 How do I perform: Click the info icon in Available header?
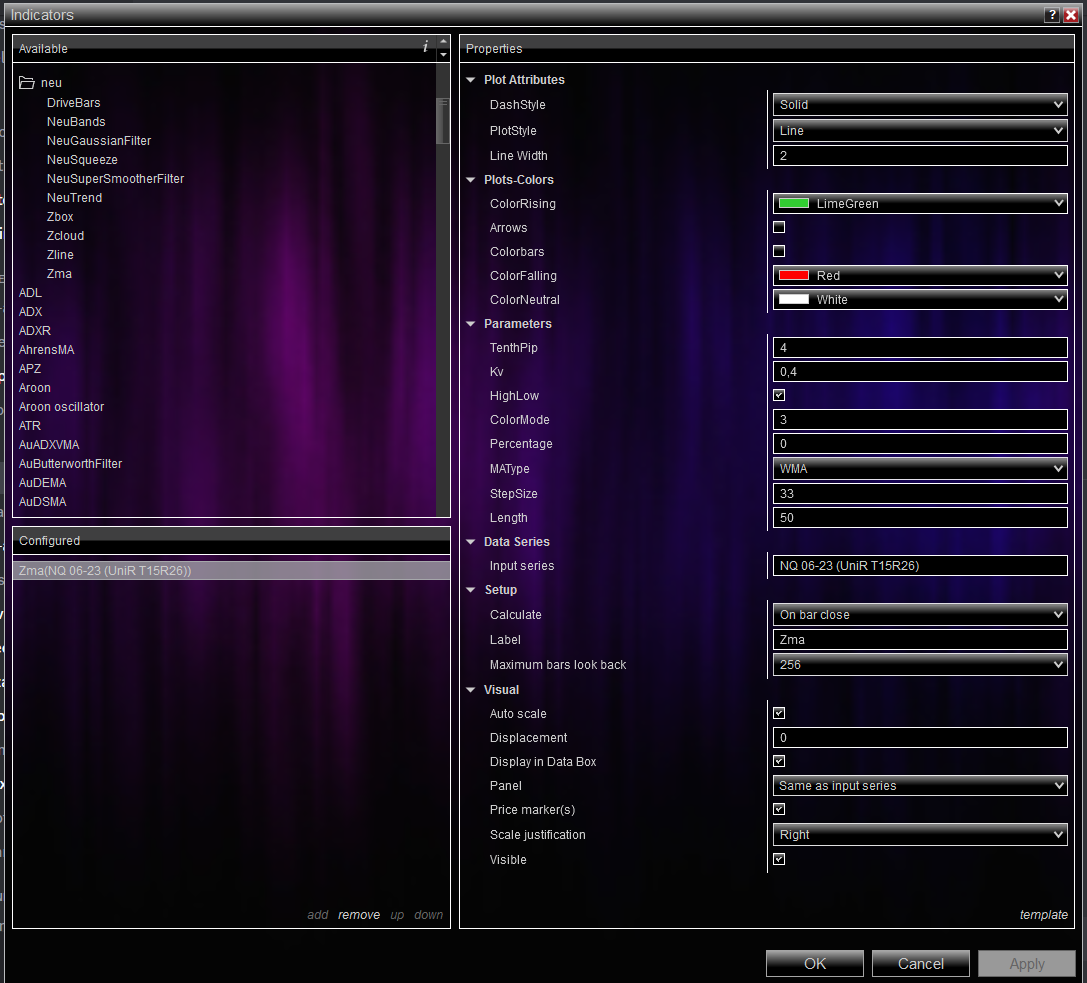[425, 46]
